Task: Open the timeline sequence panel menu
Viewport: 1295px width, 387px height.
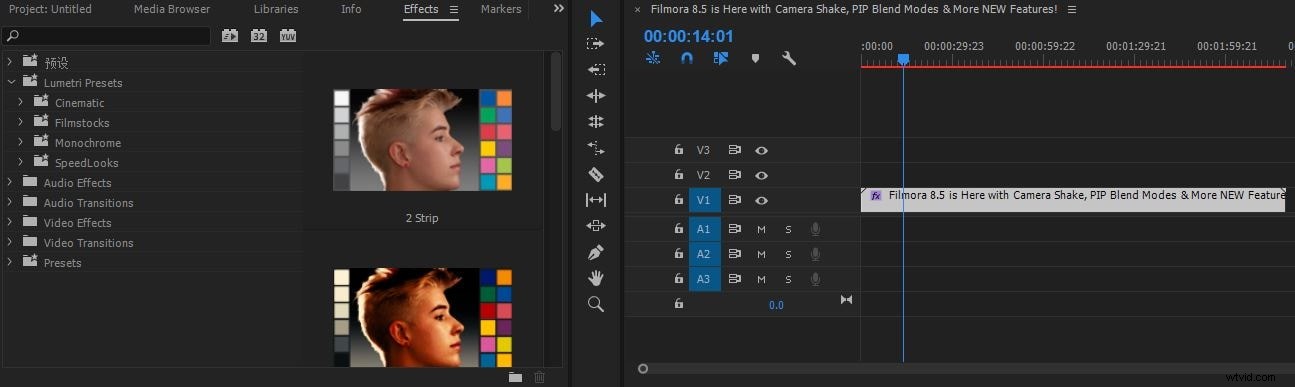Action: coord(1072,9)
